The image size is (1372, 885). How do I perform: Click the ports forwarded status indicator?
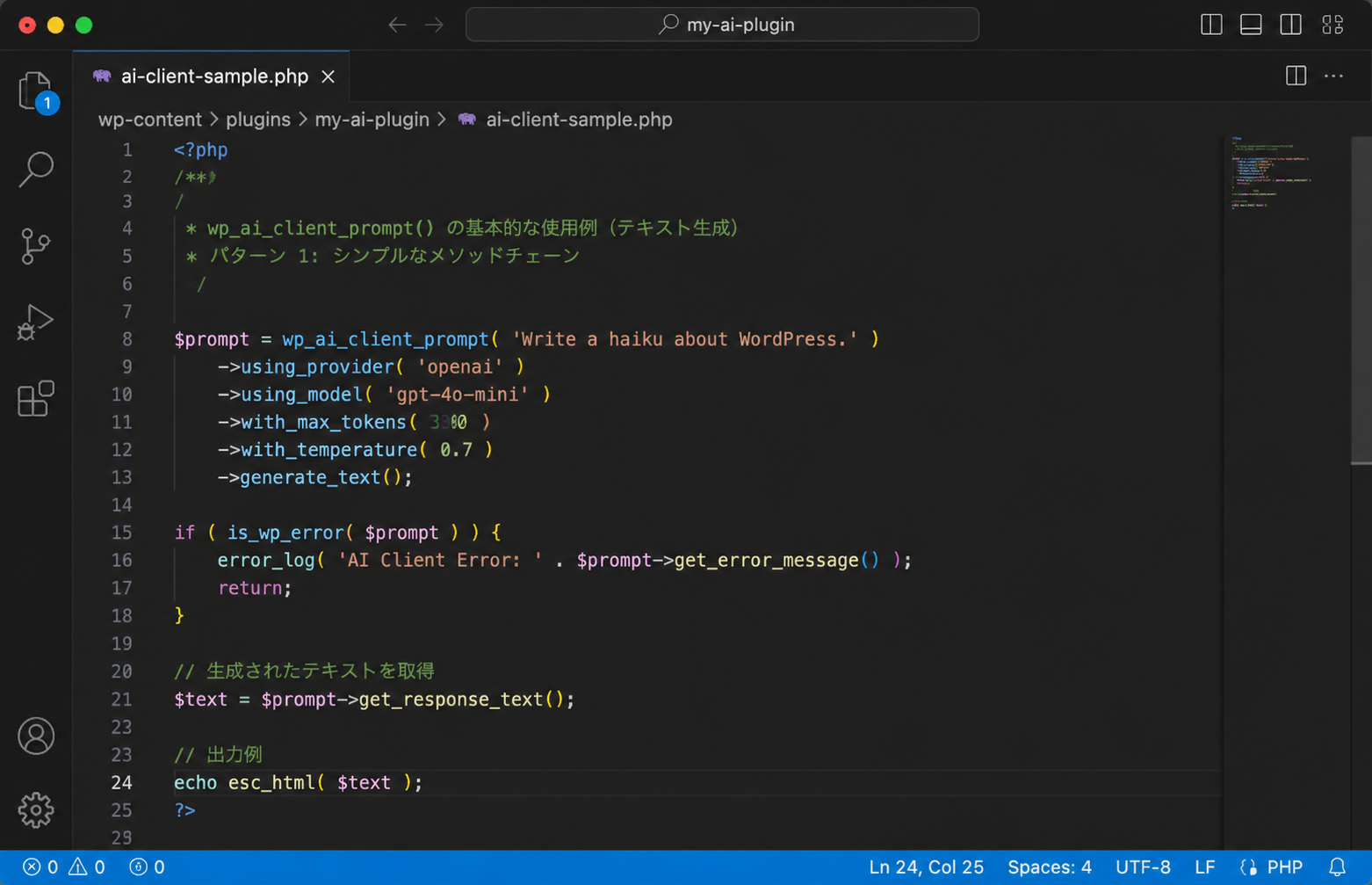(147, 867)
